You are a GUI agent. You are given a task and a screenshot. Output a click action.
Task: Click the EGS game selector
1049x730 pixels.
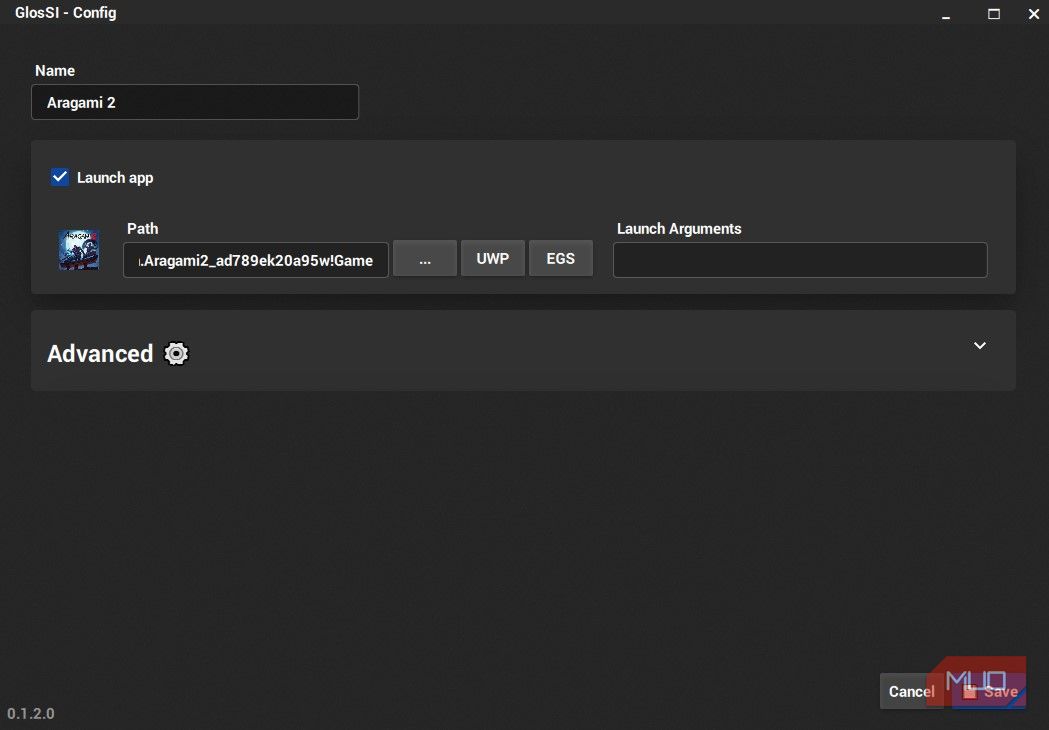coord(561,258)
